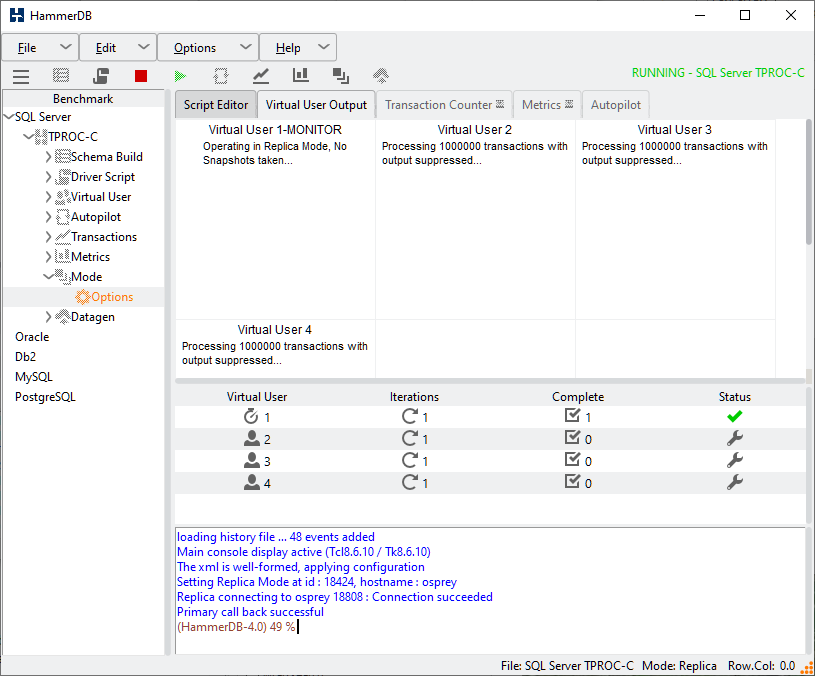The width and height of the screenshot is (815, 676).
Task: Open the Options menu
Action: click(x=208, y=48)
